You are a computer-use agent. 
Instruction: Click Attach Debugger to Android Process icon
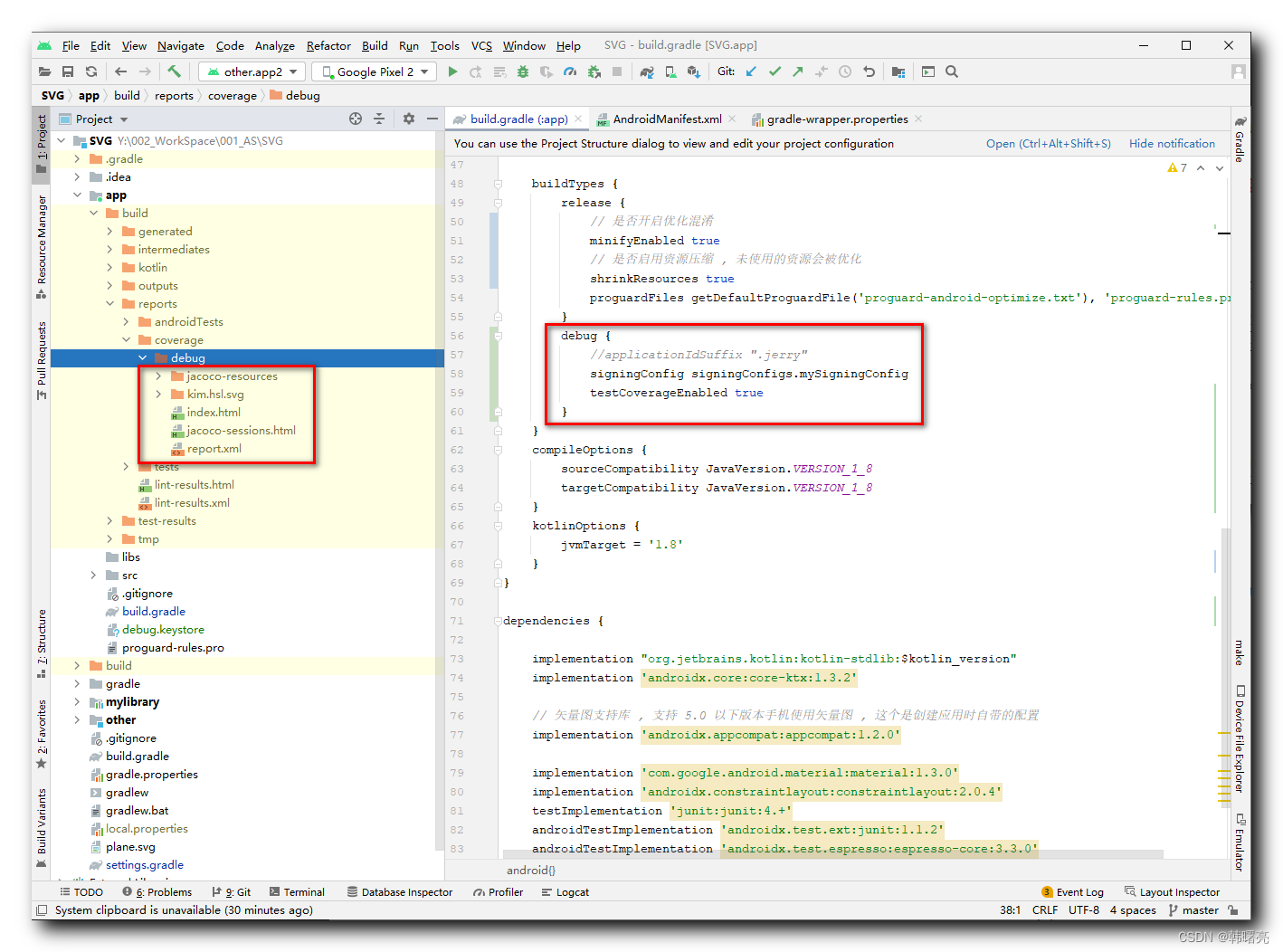click(x=594, y=71)
